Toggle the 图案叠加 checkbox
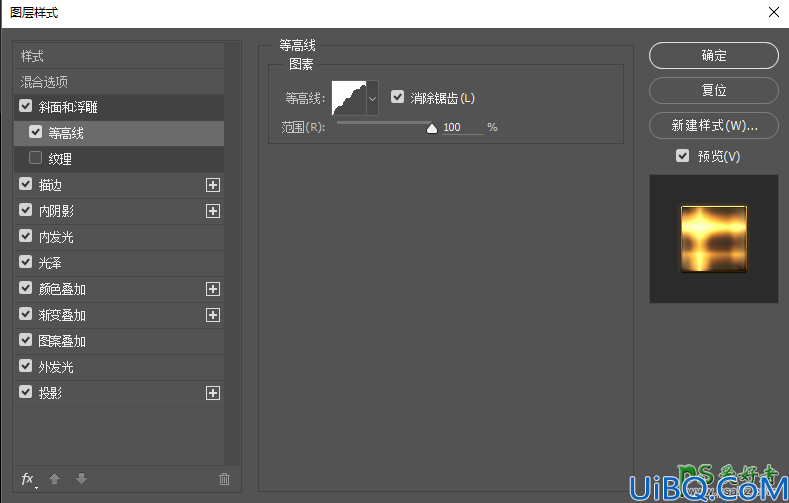This screenshot has height=503, width=789. tap(25, 340)
